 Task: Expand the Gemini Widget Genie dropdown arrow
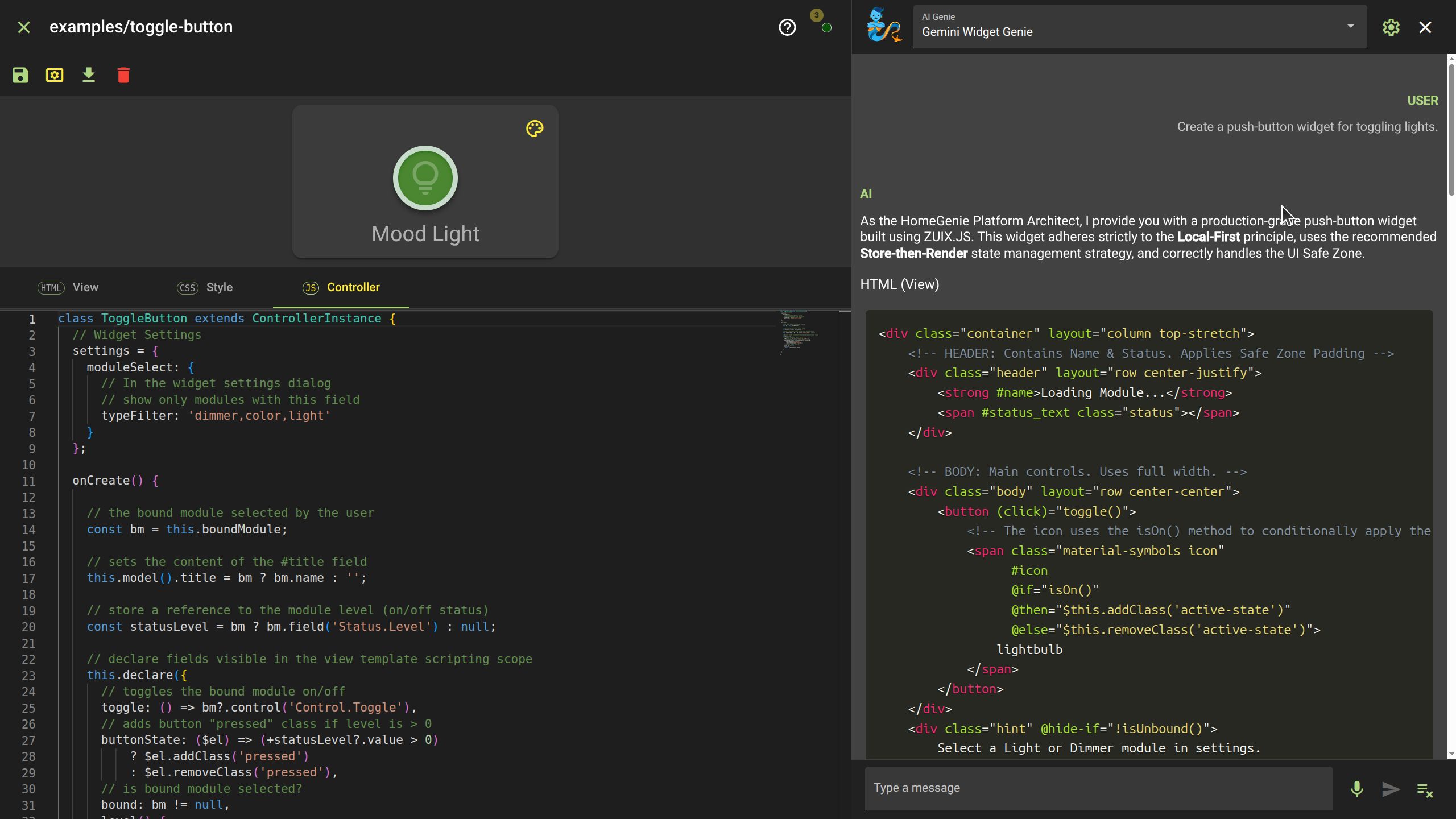coord(1350,26)
